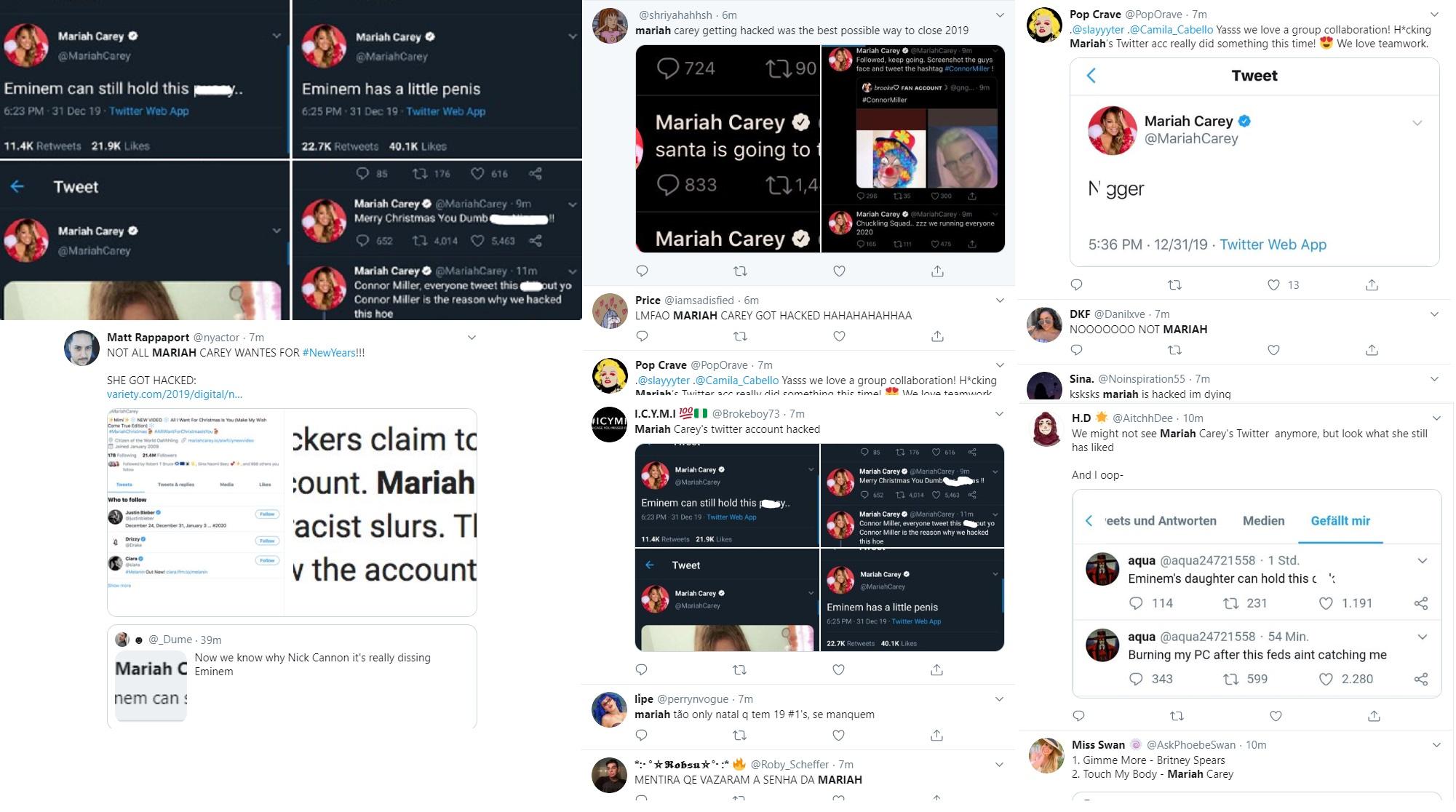This screenshot has height=812, width=1456.
Task: Switch to the Medien tab
Action: (1263, 521)
